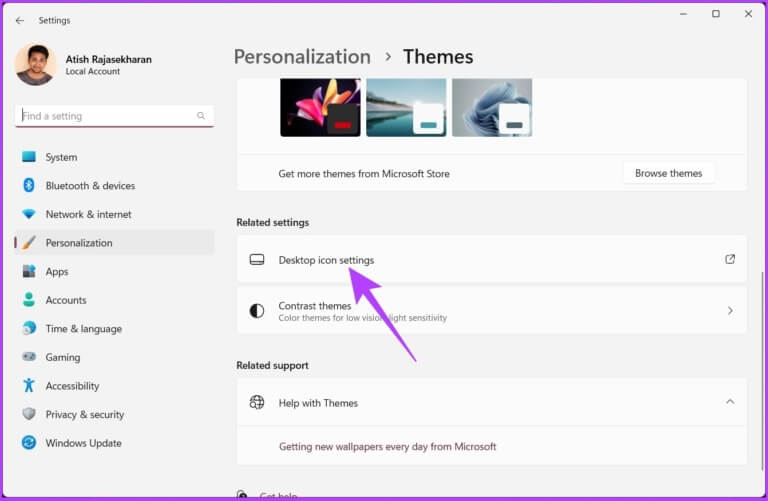
Task: Click the Accounts person icon
Action: point(29,300)
